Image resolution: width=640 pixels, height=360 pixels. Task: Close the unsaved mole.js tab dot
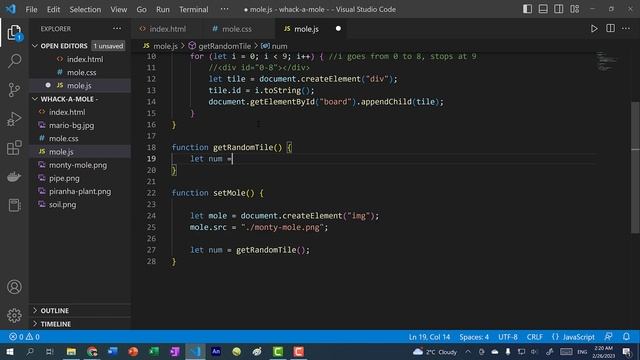[x=338, y=29]
